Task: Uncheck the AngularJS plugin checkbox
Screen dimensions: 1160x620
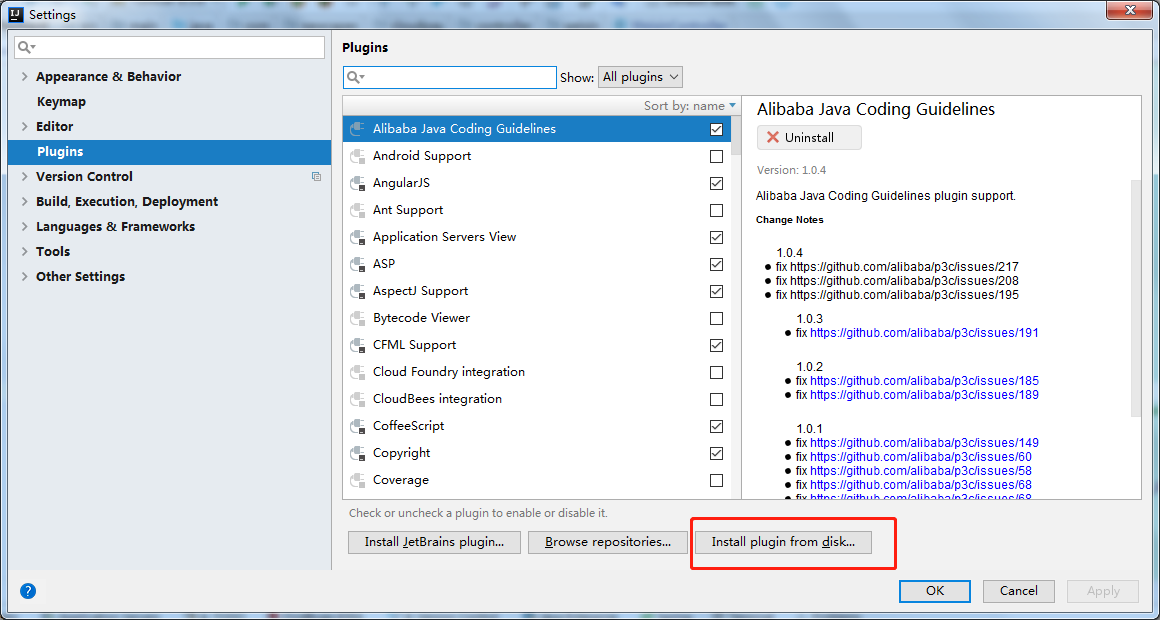Action: (716, 183)
